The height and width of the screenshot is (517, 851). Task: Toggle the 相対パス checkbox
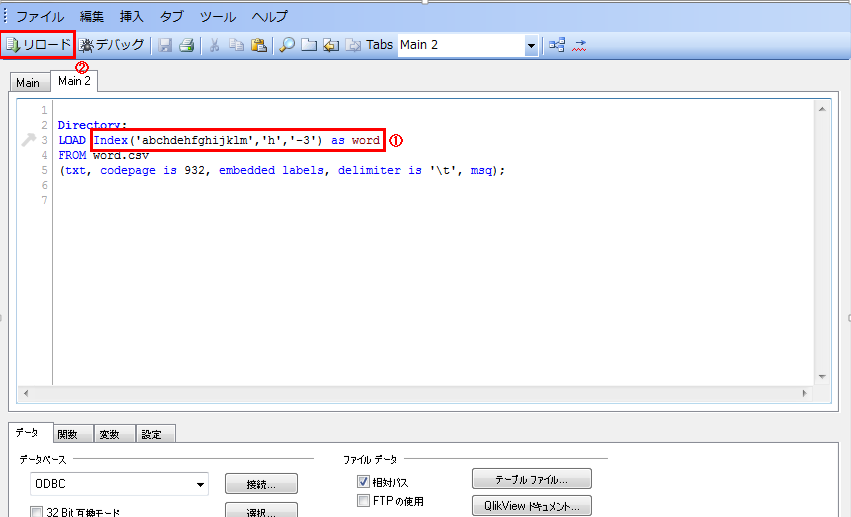coord(364,482)
